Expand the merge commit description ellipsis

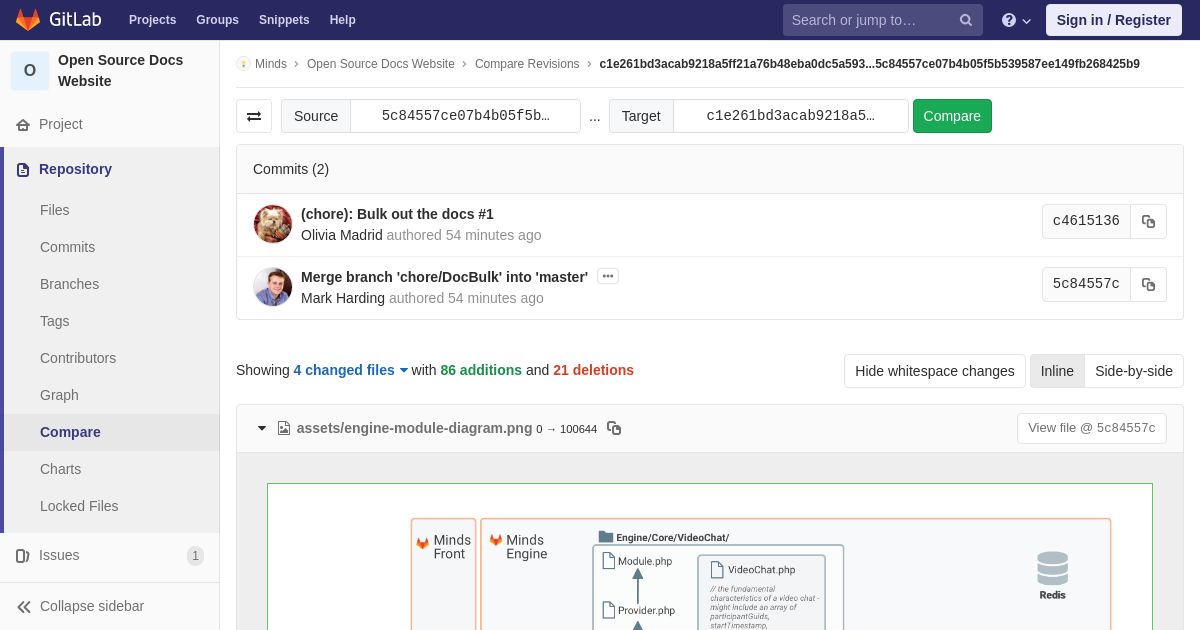pos(608,276)
